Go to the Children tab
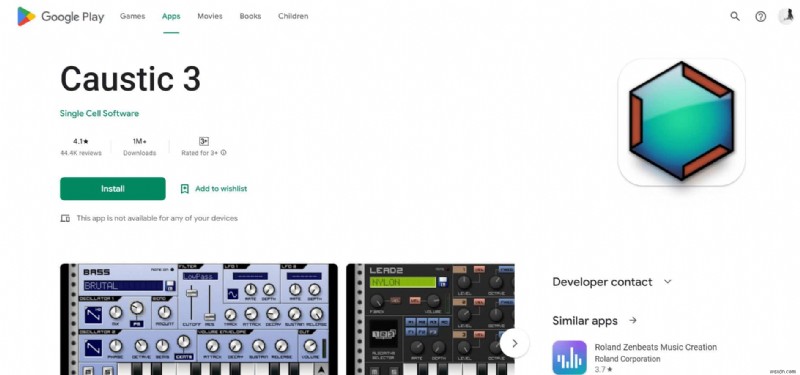 (293, 16)
